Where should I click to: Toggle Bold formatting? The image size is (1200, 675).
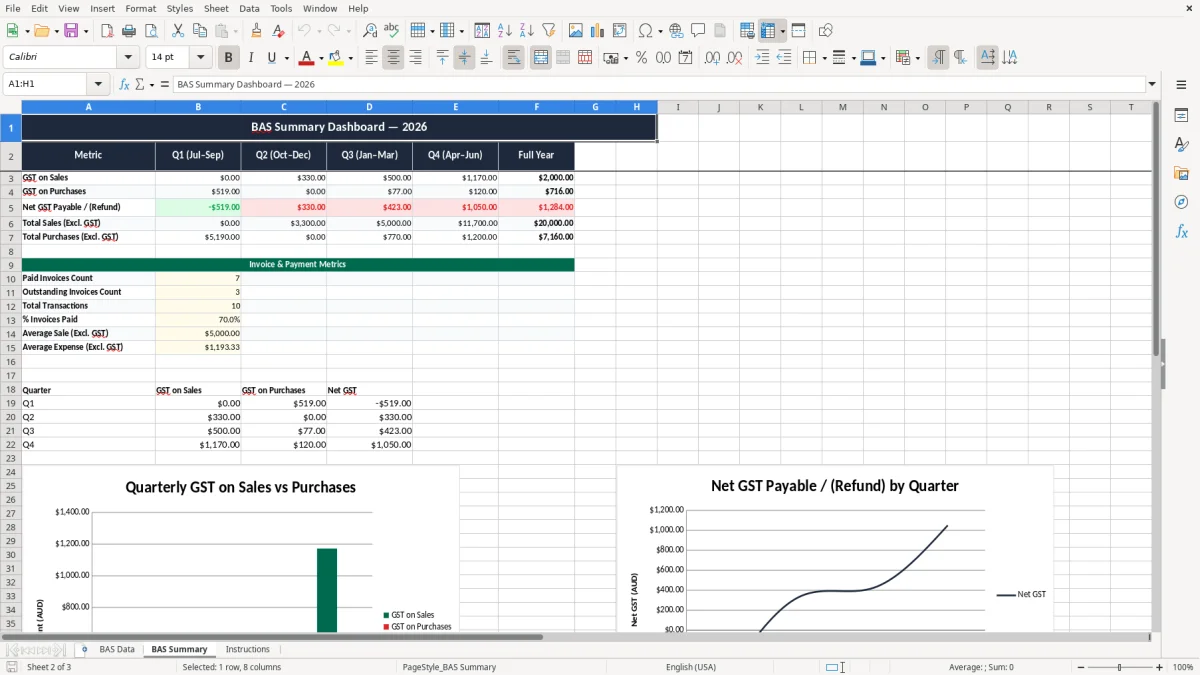[229, 58]
